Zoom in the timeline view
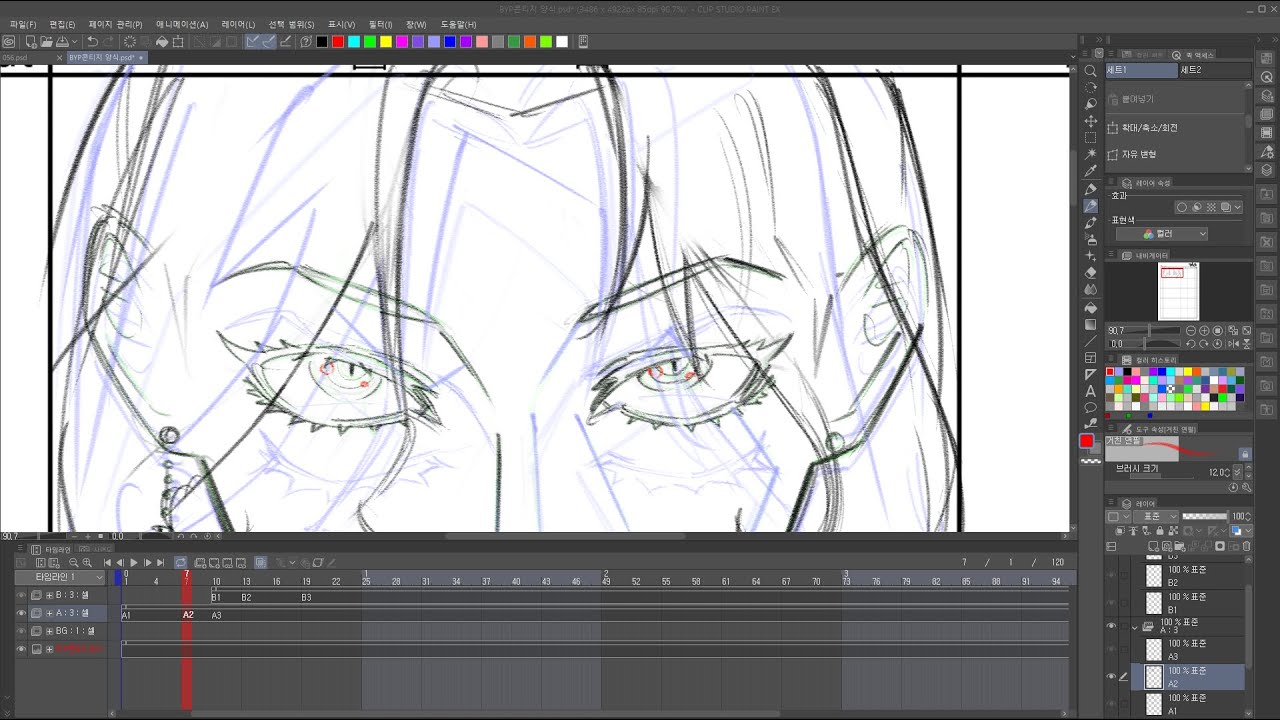1280x720 pixels. [x=87, y=563]
